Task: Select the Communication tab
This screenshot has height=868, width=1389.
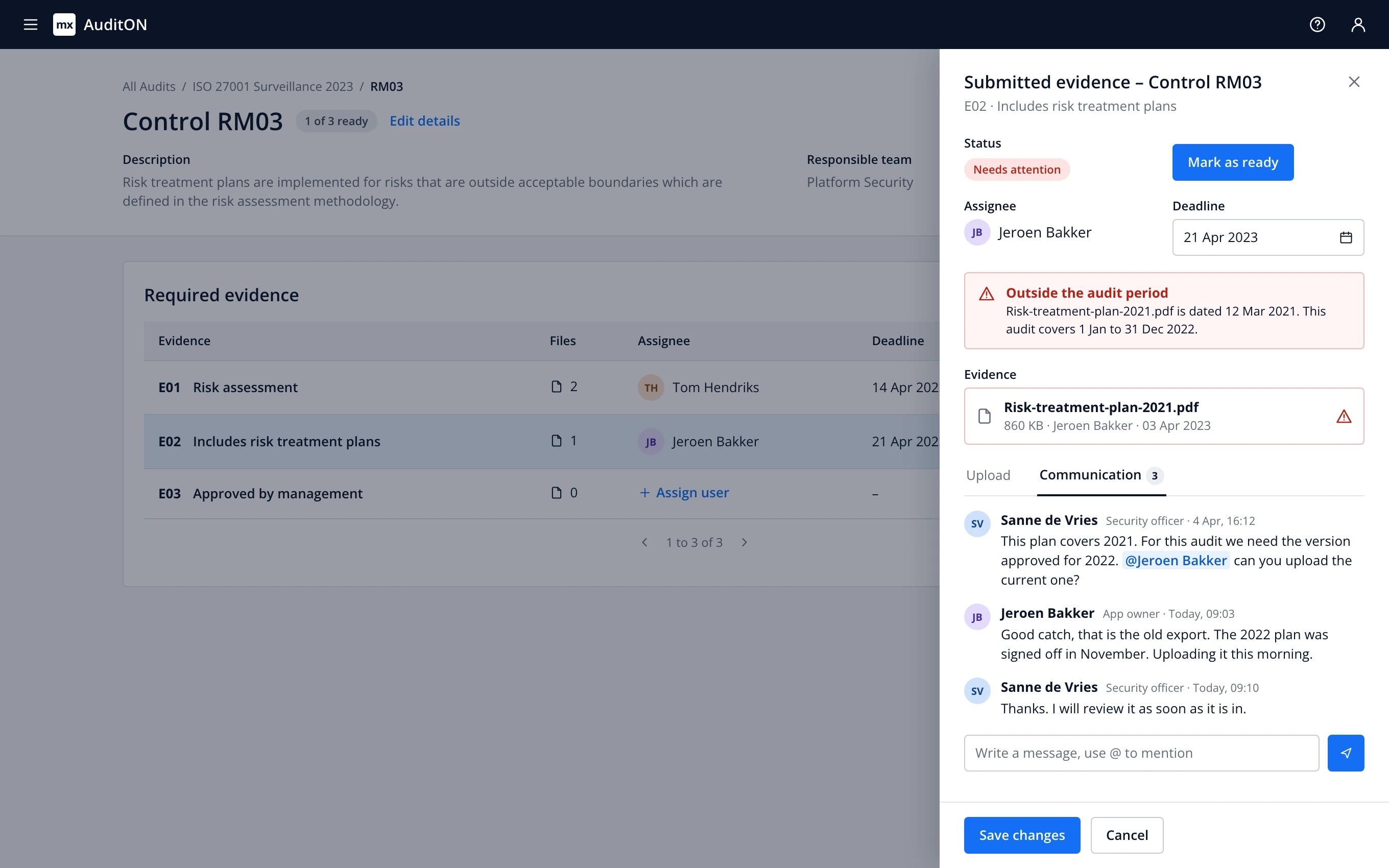Action: tap(1101, 475)
